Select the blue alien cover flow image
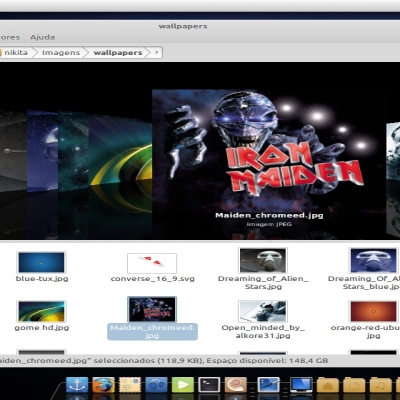The width and height of the screenshot is (400, 400). 42,150
